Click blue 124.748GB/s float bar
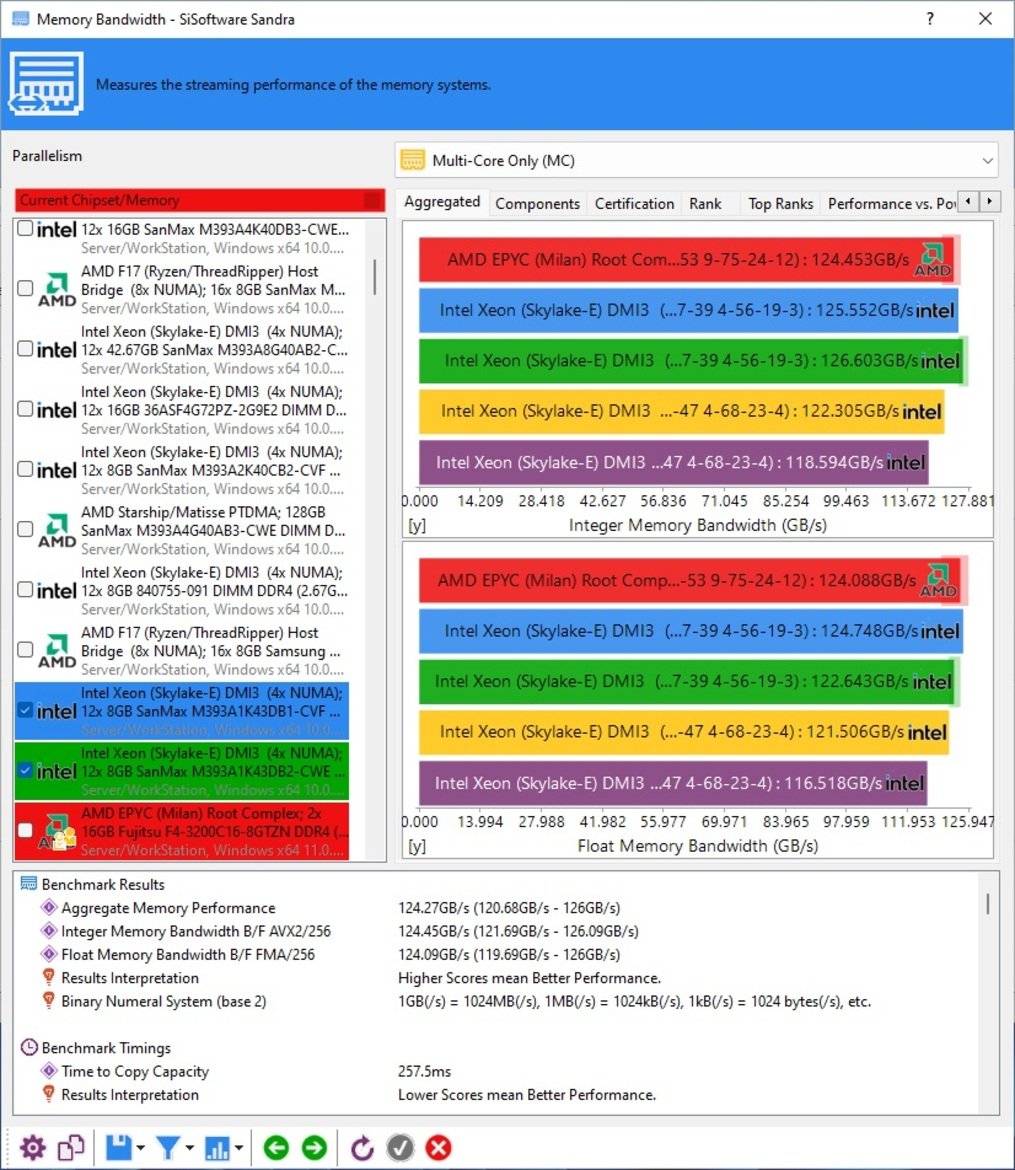The width and height of the screenshot is (1015, 1170). coord(690,631)
